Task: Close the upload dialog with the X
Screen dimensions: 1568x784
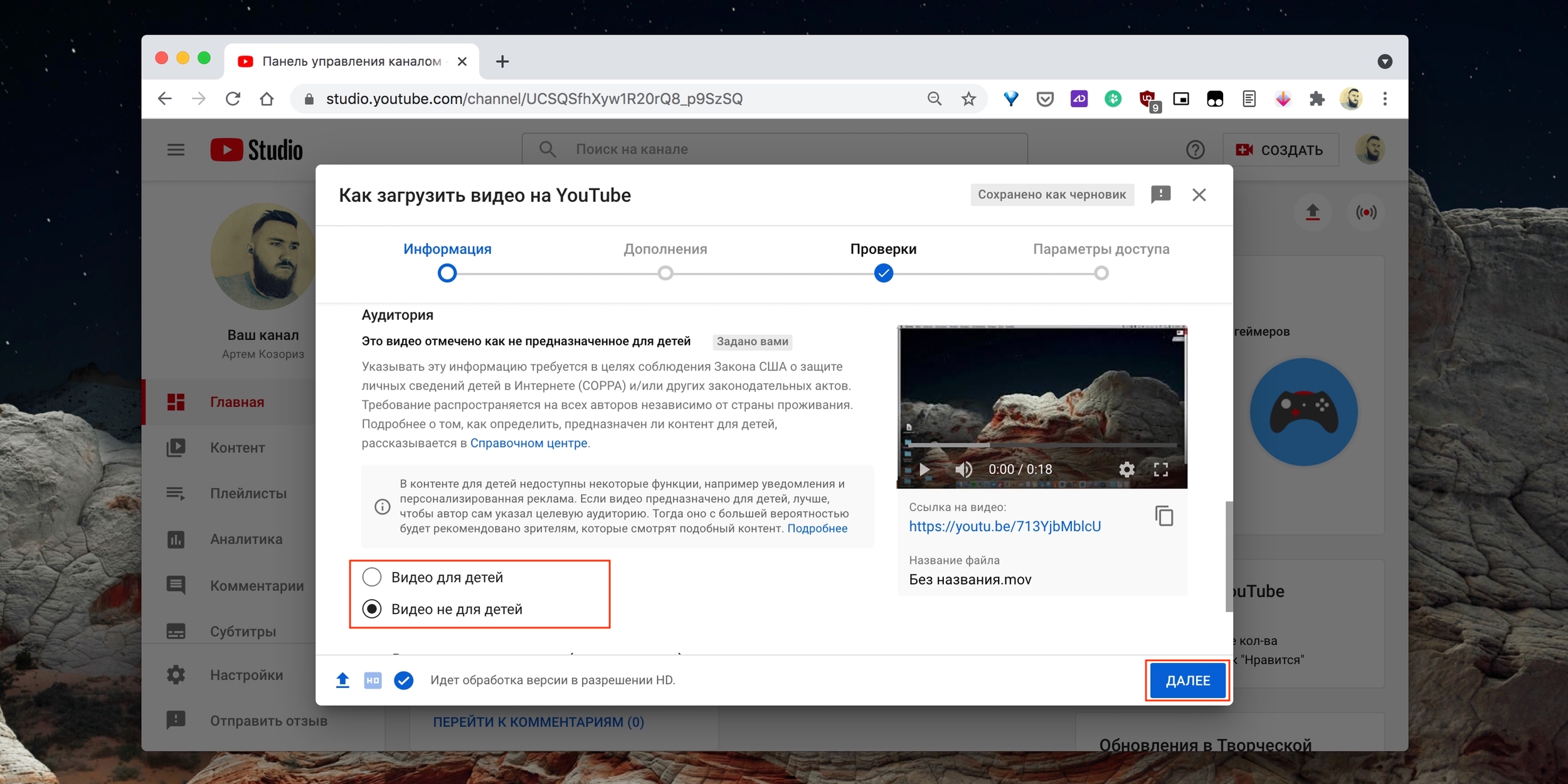Action: [1199, 195]
